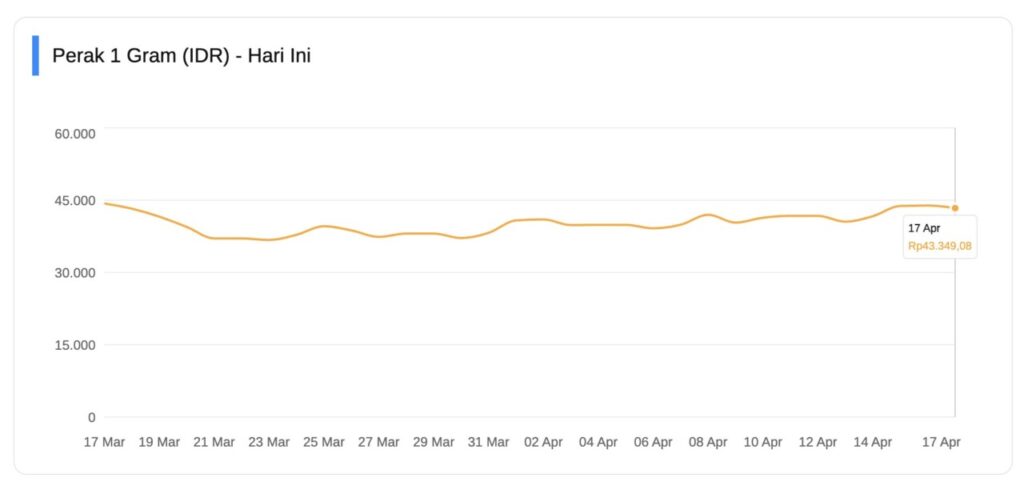Click the 0 value on the y-axis
Screen dimensions: 1024x486
(92, 417)
